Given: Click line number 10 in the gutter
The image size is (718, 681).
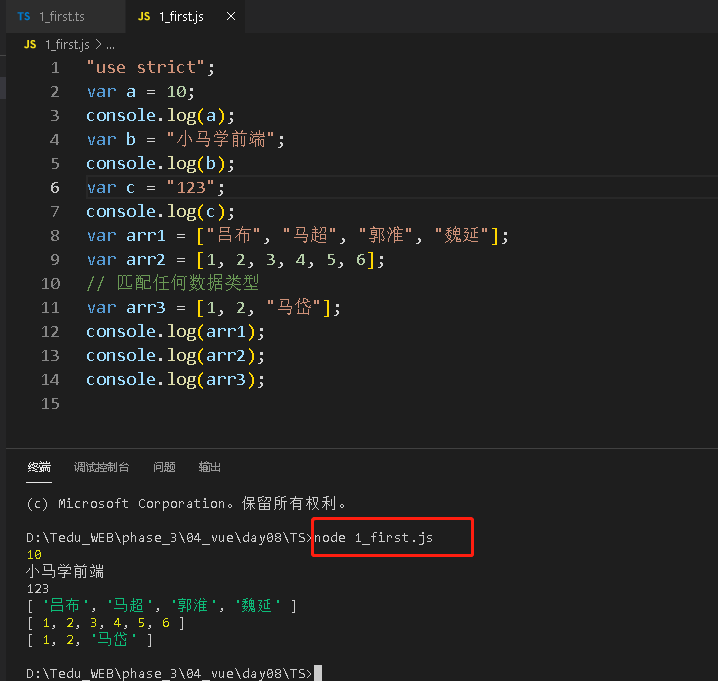Looking at the screenshot, I should (x=50, y=284).
